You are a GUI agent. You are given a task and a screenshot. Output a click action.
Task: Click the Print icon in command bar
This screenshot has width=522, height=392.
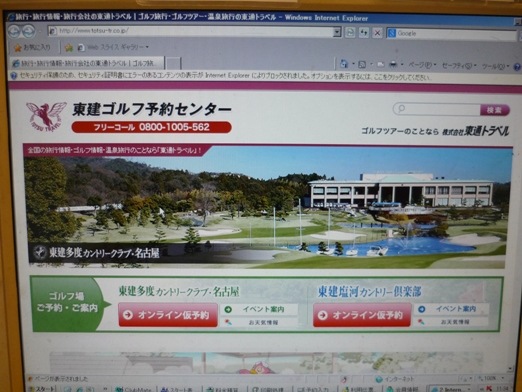393,65
